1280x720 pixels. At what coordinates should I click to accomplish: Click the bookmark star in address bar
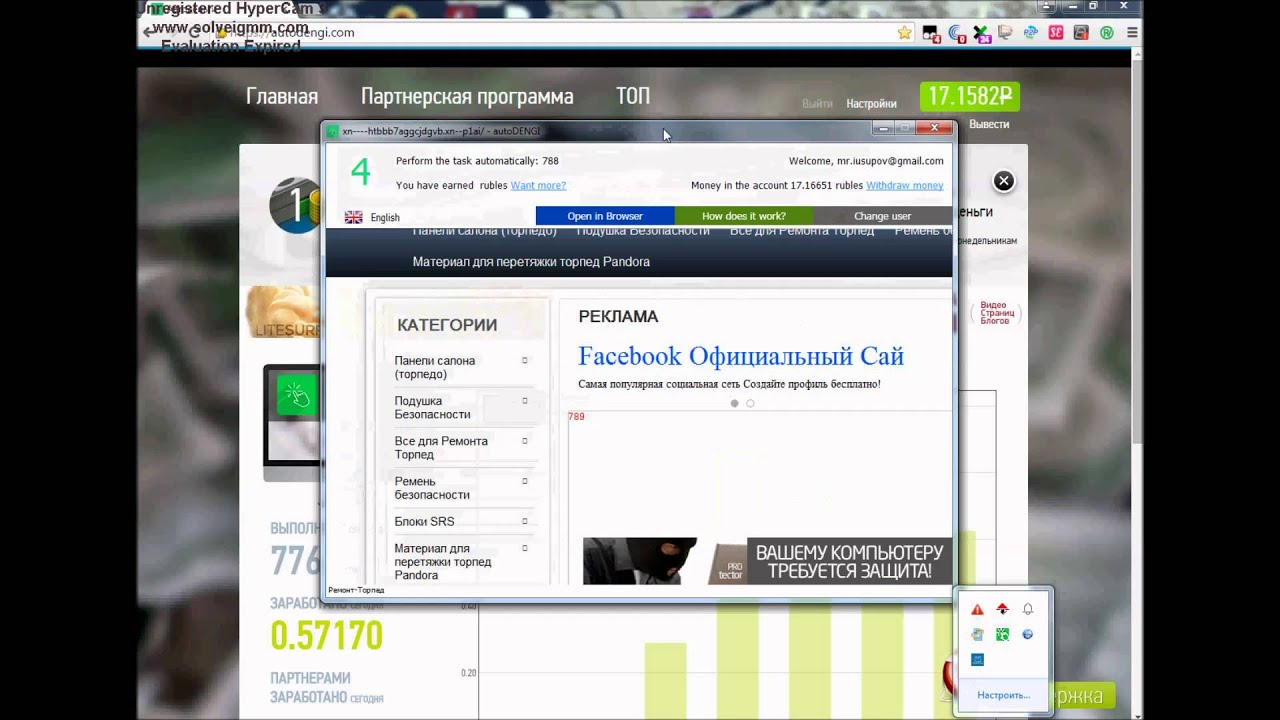click(x=905, y=32)
